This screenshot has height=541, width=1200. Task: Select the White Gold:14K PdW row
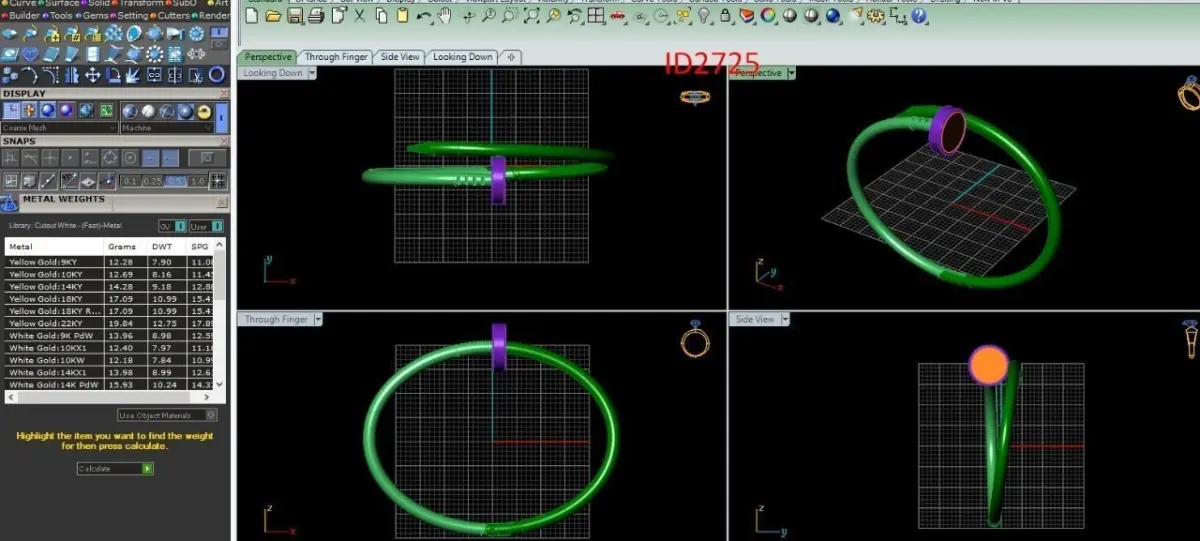110,384
